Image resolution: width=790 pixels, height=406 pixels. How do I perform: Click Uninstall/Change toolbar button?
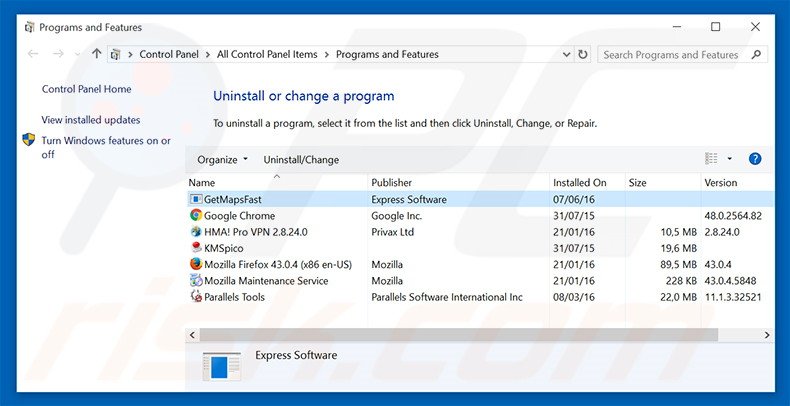point(301,160)
